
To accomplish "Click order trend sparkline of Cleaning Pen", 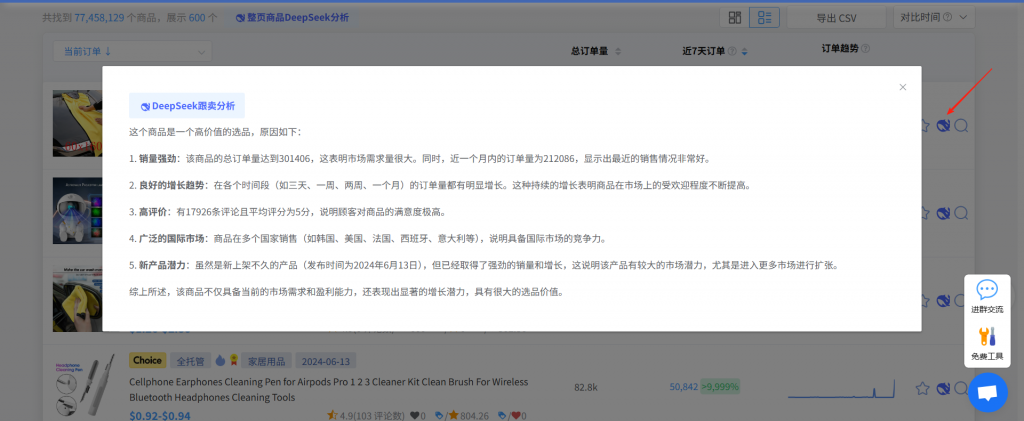I will tap(842, 390).
